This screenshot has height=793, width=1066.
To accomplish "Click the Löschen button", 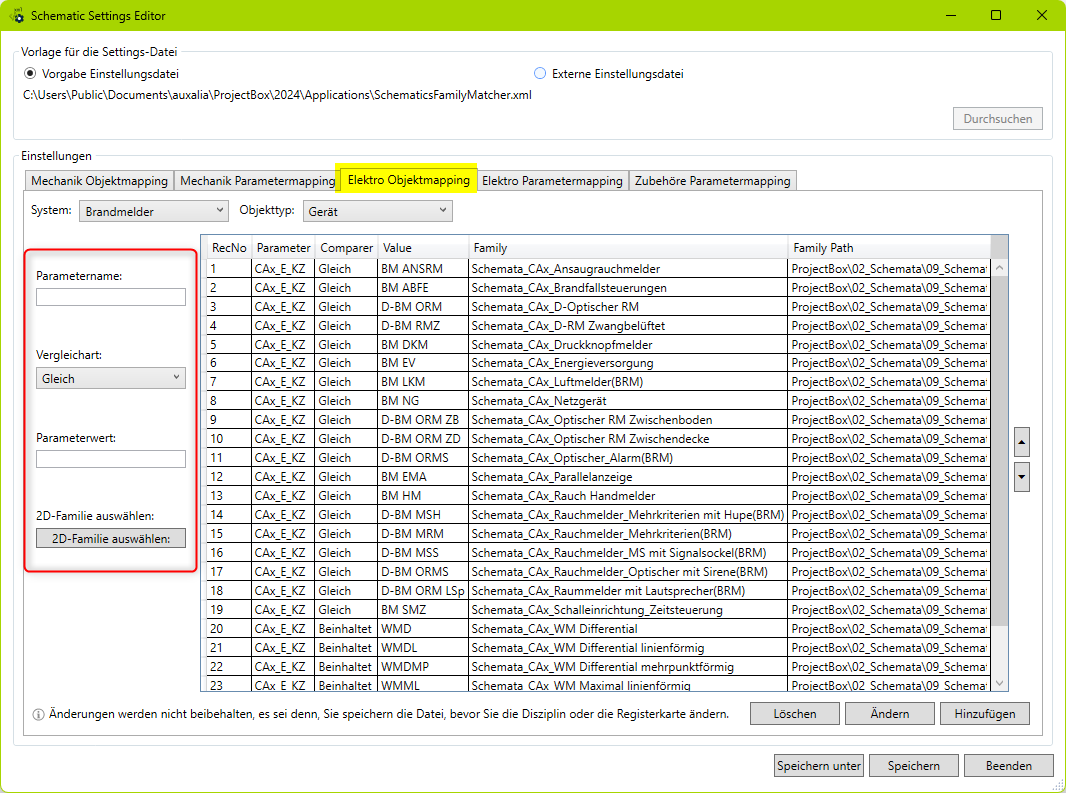I will coord(795,714).
